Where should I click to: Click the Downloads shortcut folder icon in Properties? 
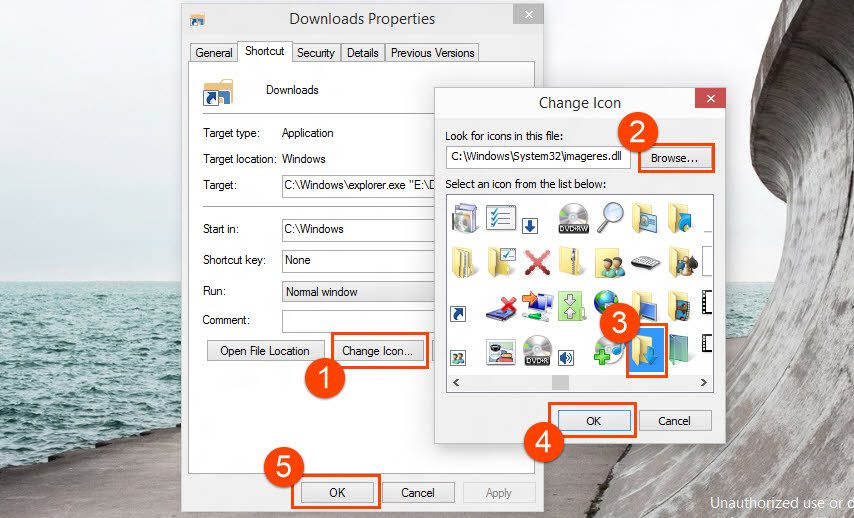(x=218, y=92)
